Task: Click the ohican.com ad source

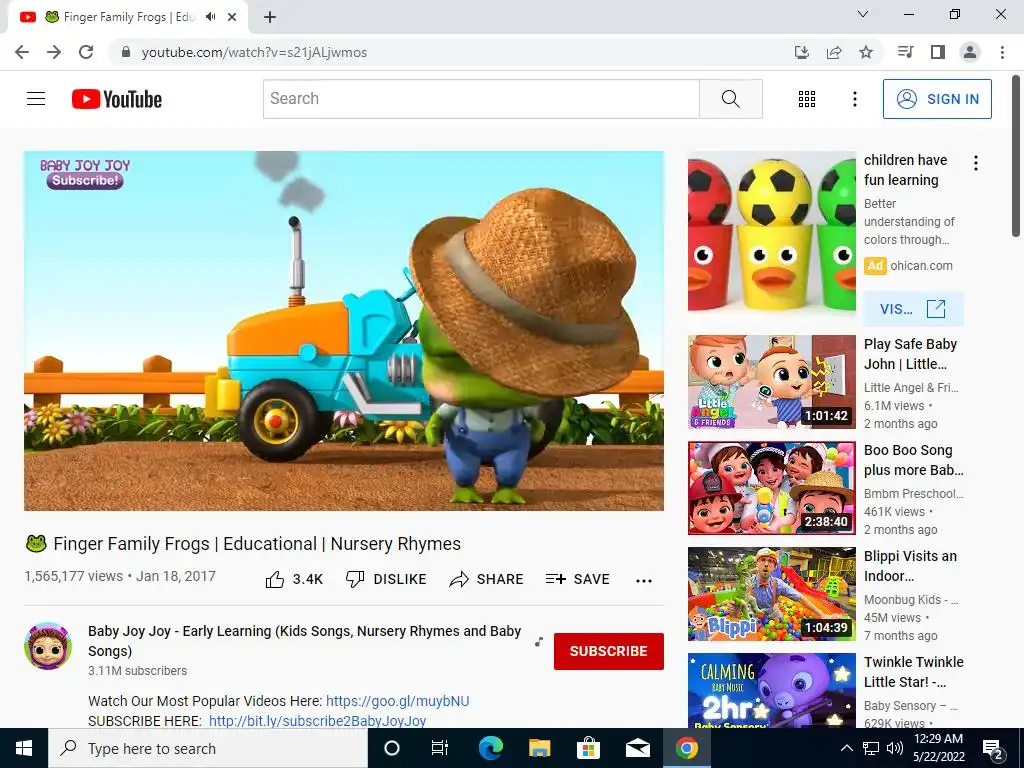Action: (921, 266)
